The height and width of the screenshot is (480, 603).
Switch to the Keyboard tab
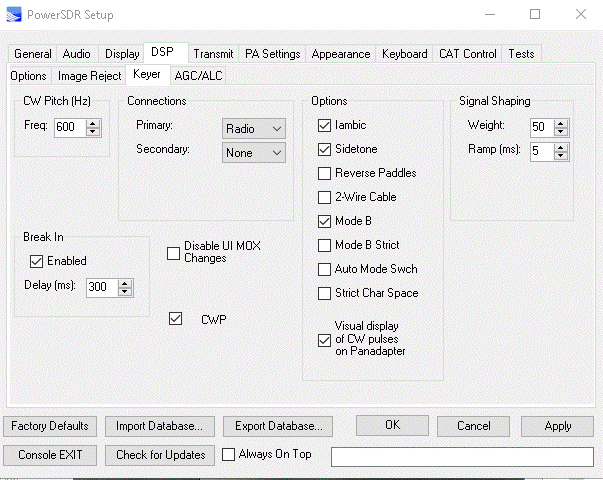tap(405, 54)
